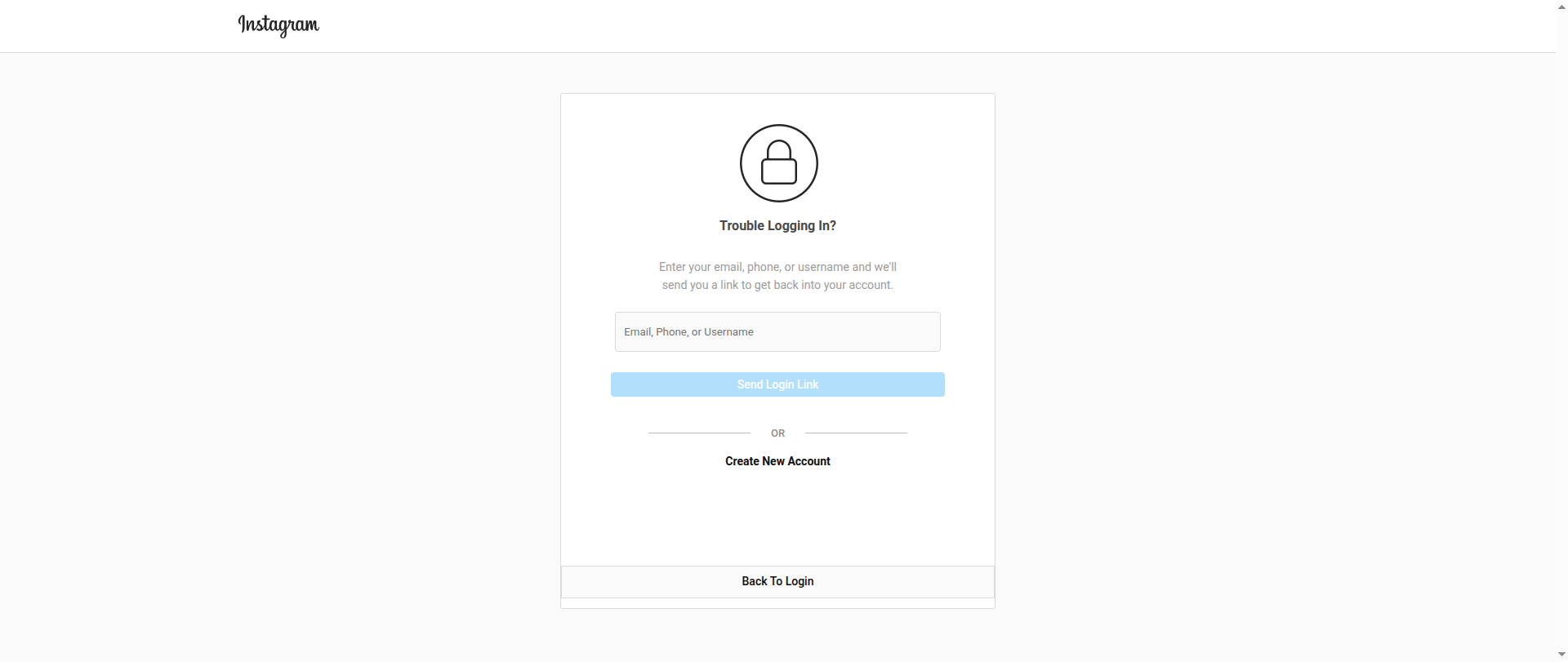Click the Instagram wordmark logo
Screen dimensions: 1568x662
(x=278, y=25)
